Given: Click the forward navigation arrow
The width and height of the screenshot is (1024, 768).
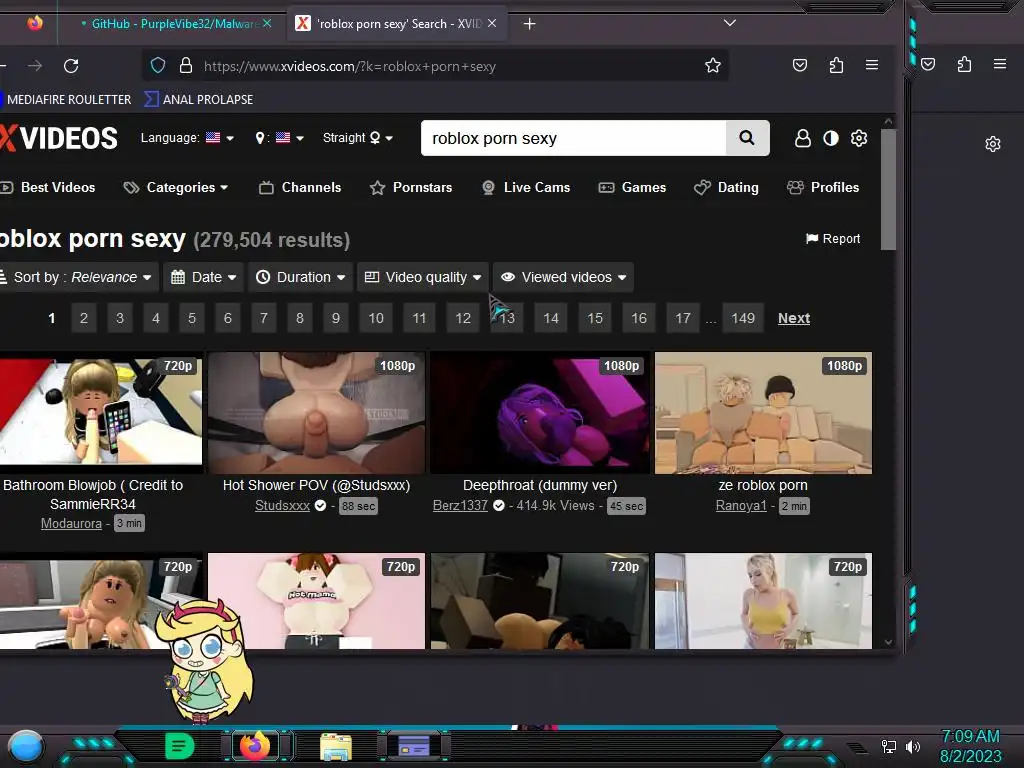Looking at the screenshot, I should tap(35, 66).
